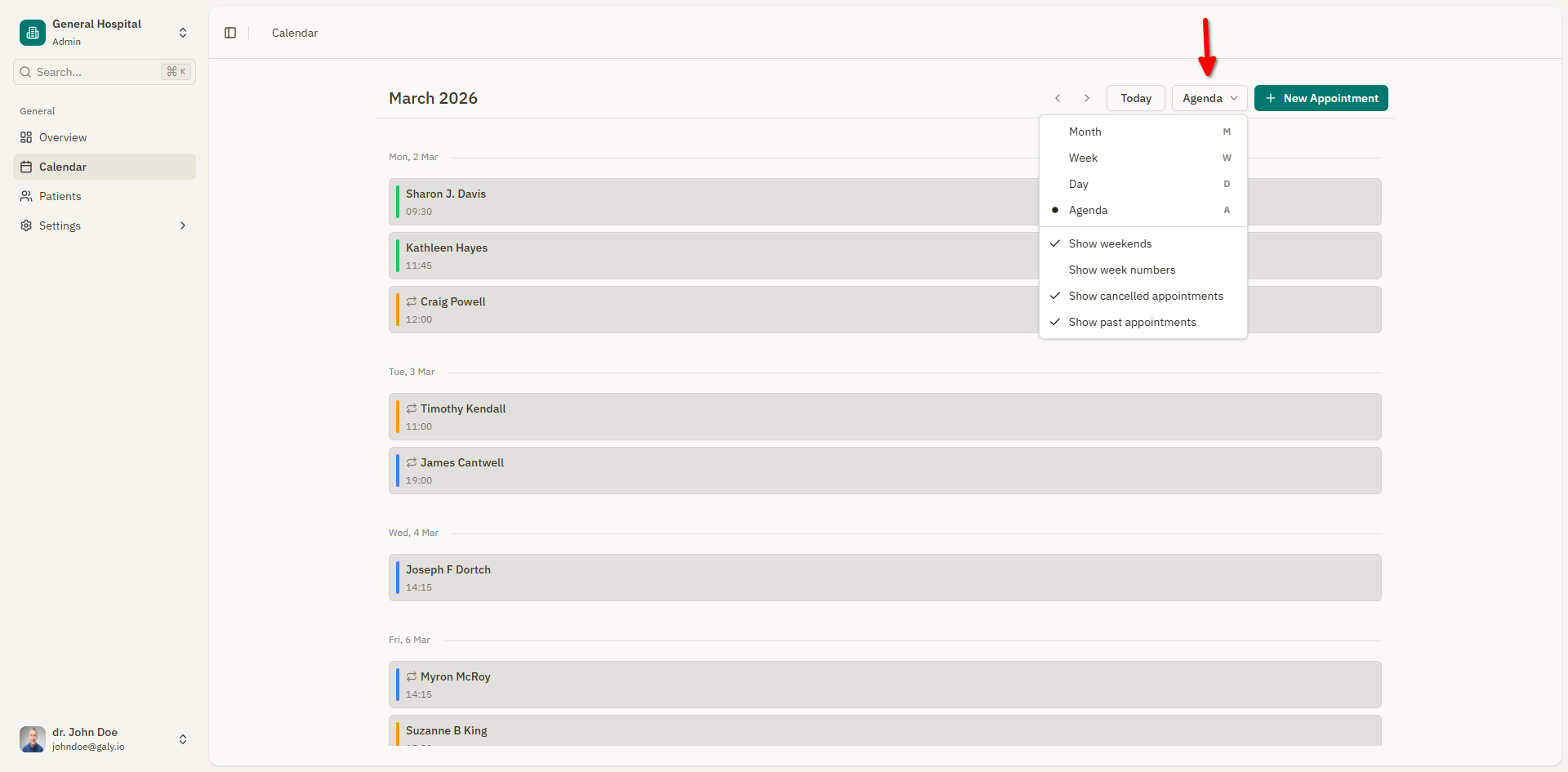Expand the General Hospital workspace switcher
1568x772 pixels.
point(182,33)
